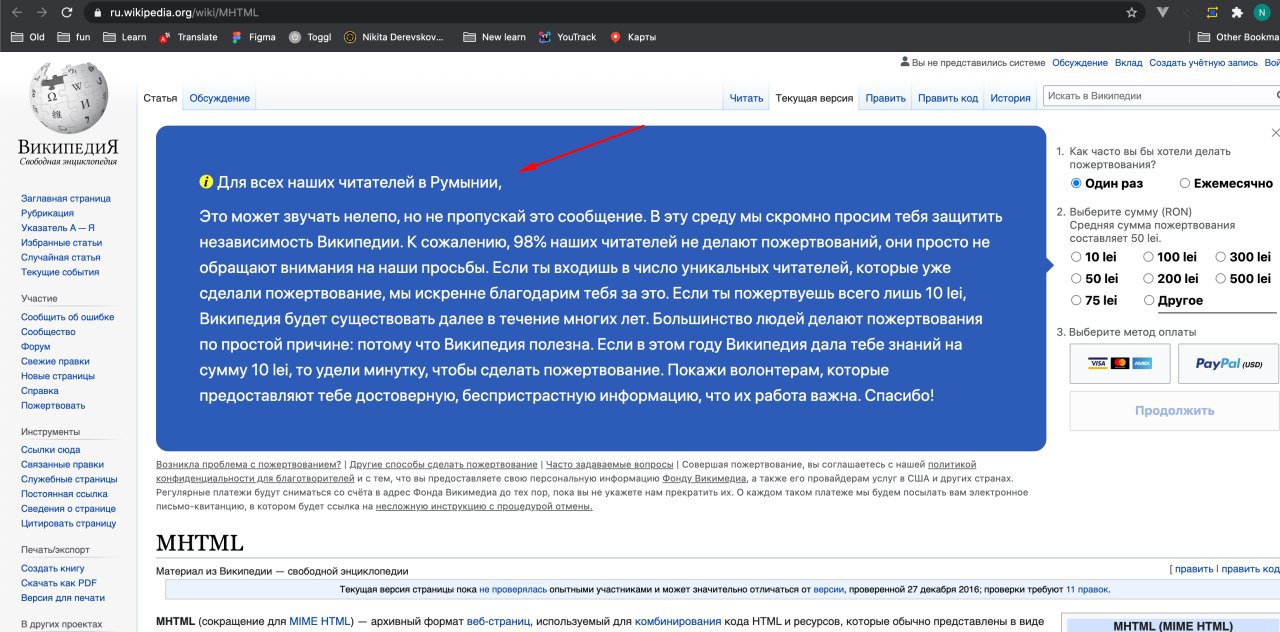Switch to the Обсуждение page tab
The height and width of the screenshot is (632, 1280).
tap(219, 98)
